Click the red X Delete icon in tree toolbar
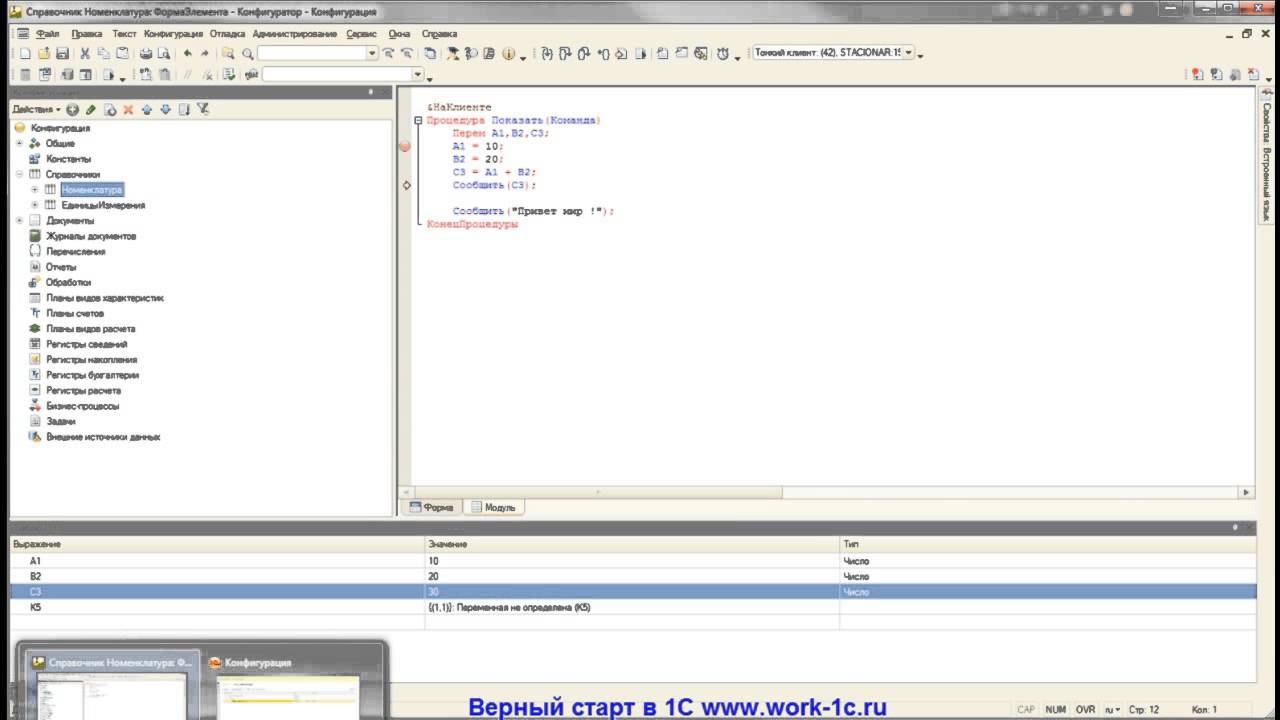The image size is (1280, 720). pyautogui.click(x=128, y=109)
